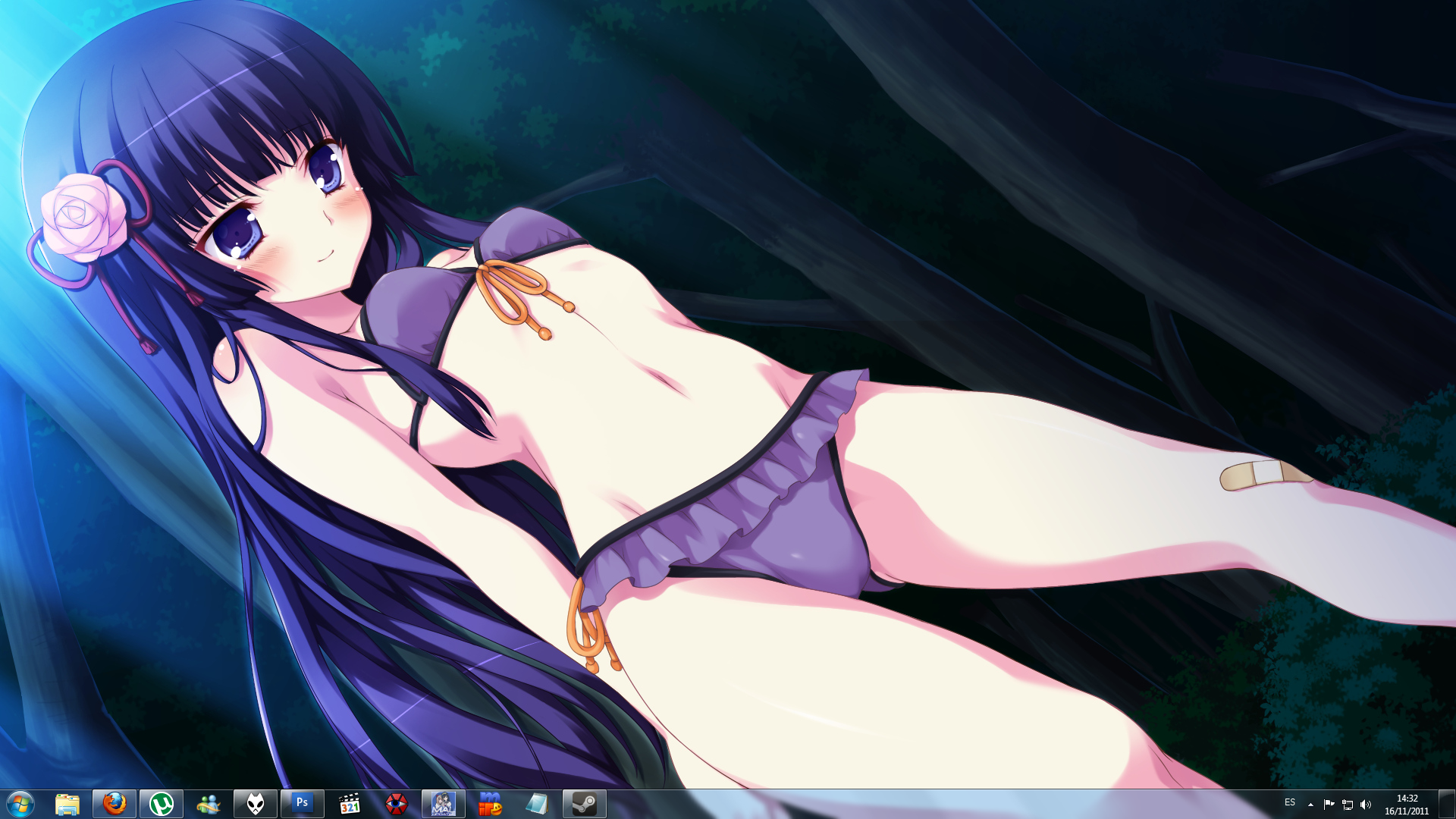This screenshot has height=819, width=1456.
Task: Open Windows Explorer from the taskbar
Action: (x=67, y=804)
